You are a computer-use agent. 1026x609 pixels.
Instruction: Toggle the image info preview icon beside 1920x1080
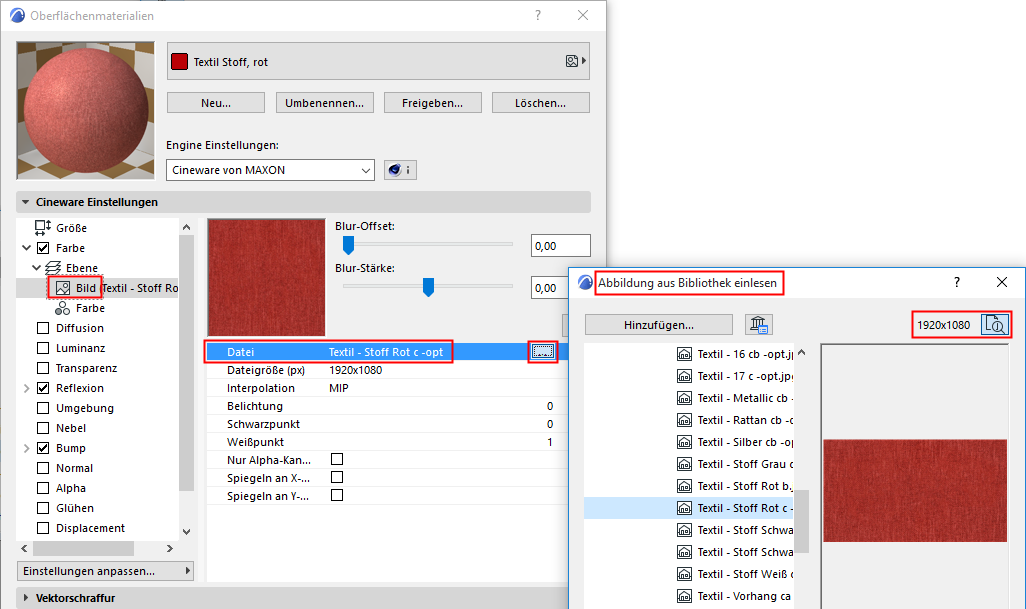995,324
